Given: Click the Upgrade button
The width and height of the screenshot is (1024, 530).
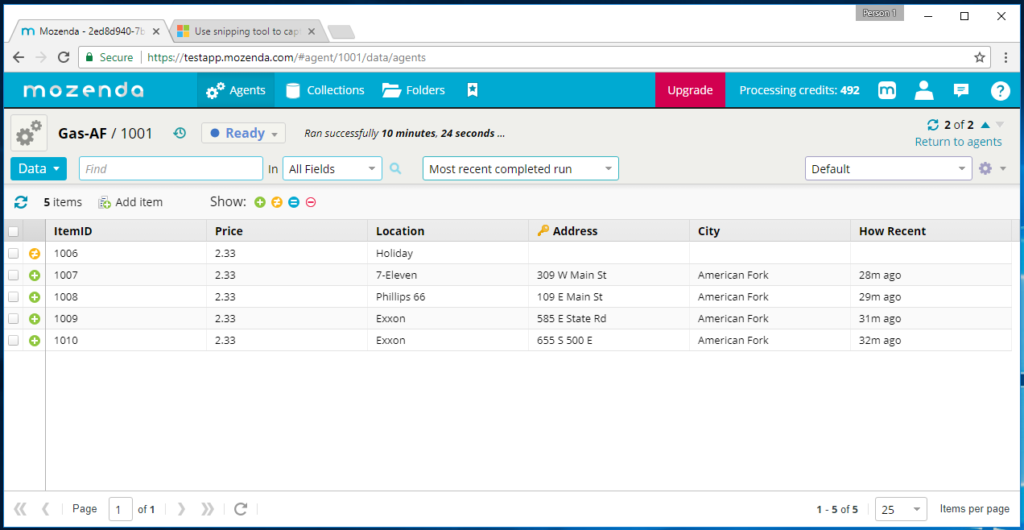Looking at the screenshot, I should coord(690,90).
